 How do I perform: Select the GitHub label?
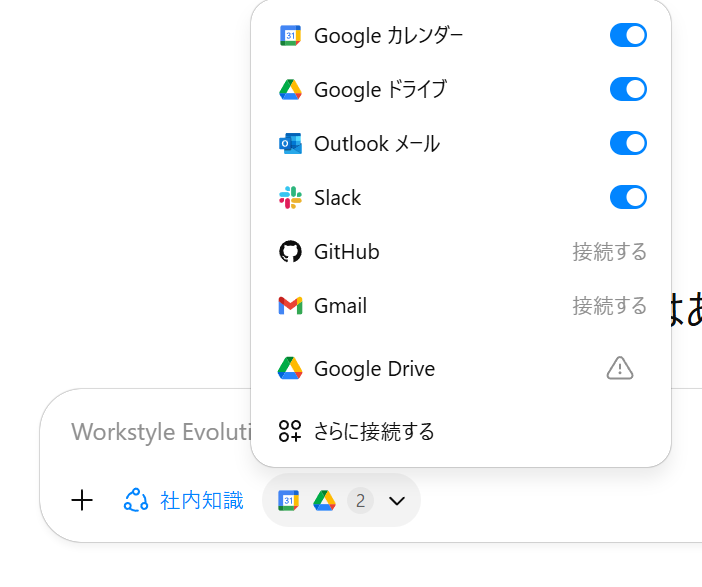pos(347,252)
